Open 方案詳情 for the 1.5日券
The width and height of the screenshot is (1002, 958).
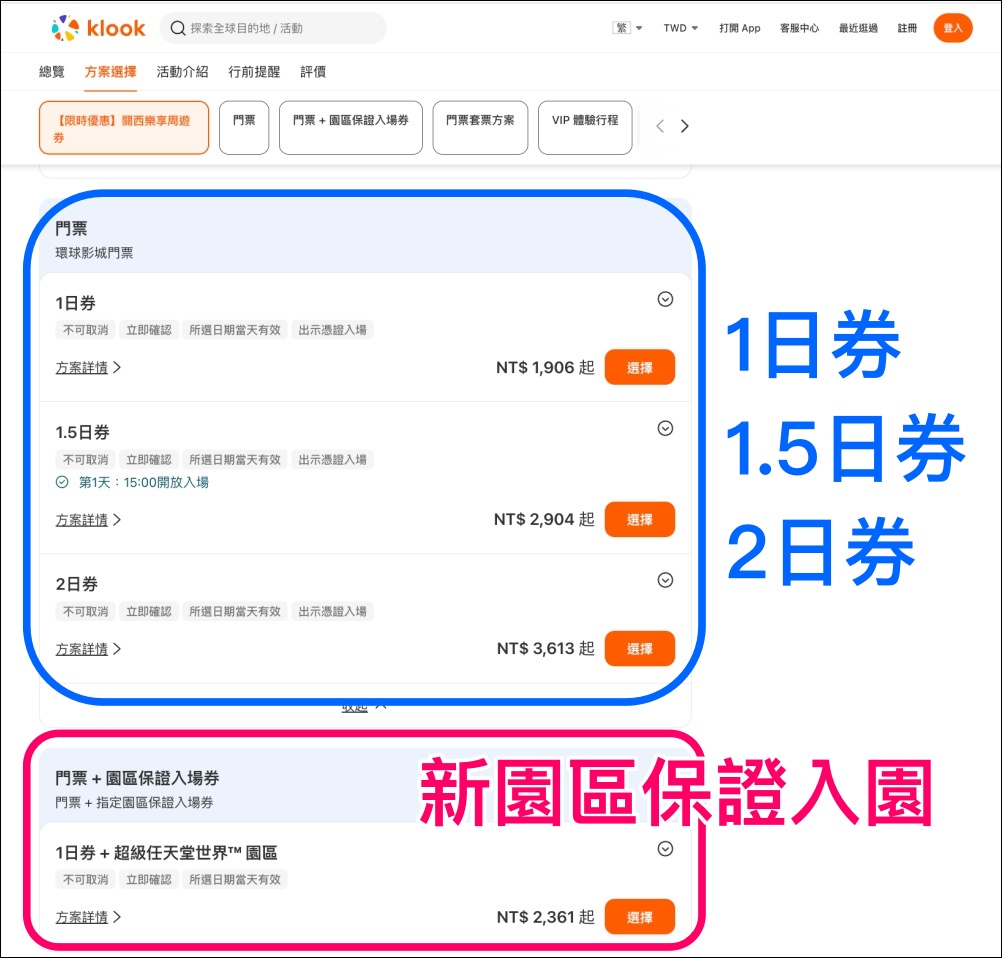point(88,520)
